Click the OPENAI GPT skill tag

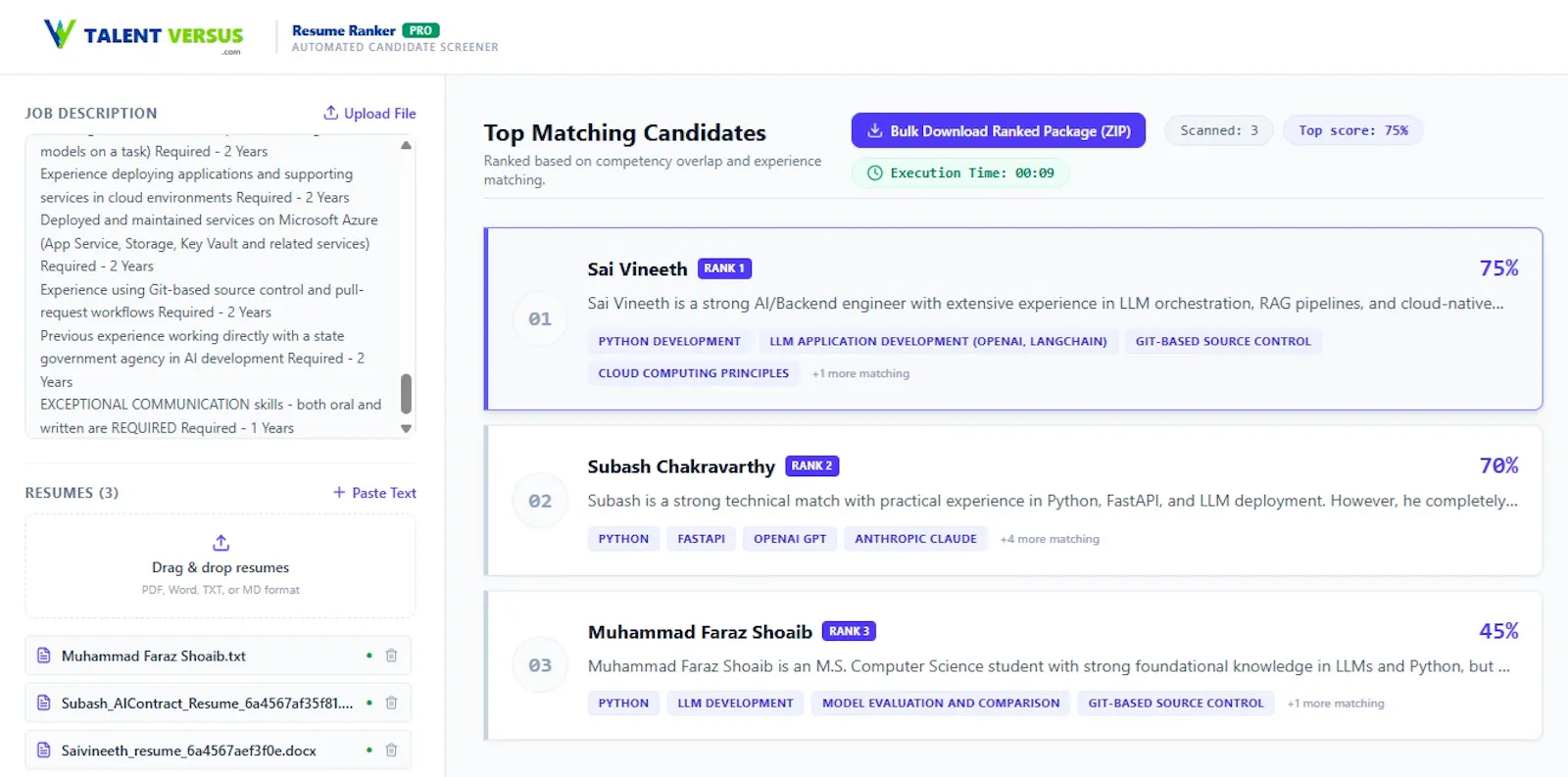(790, 539)
